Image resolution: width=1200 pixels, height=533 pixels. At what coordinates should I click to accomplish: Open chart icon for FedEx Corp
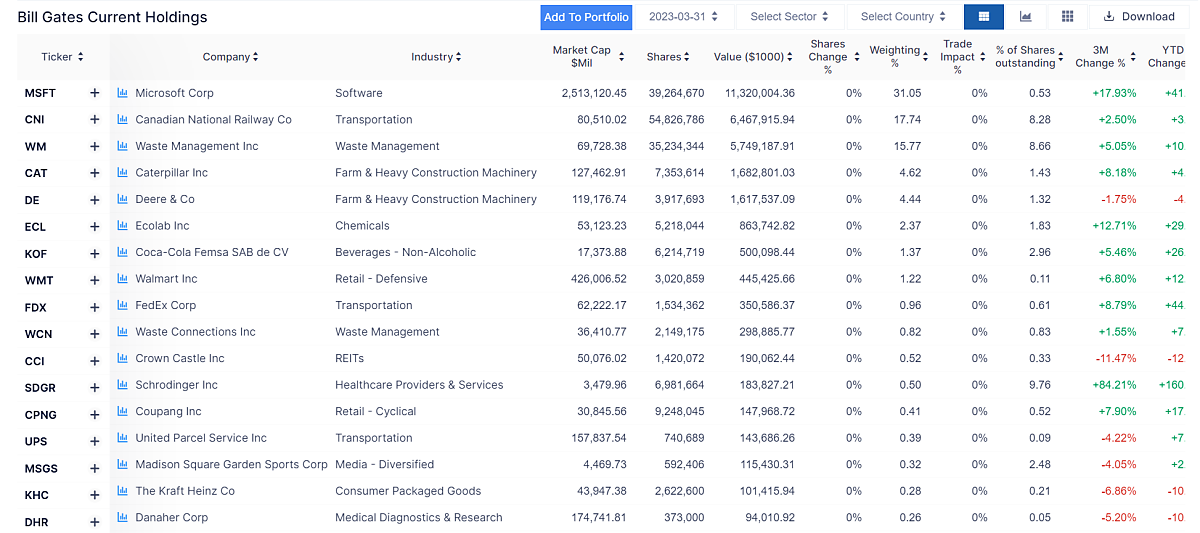[123, 306]
